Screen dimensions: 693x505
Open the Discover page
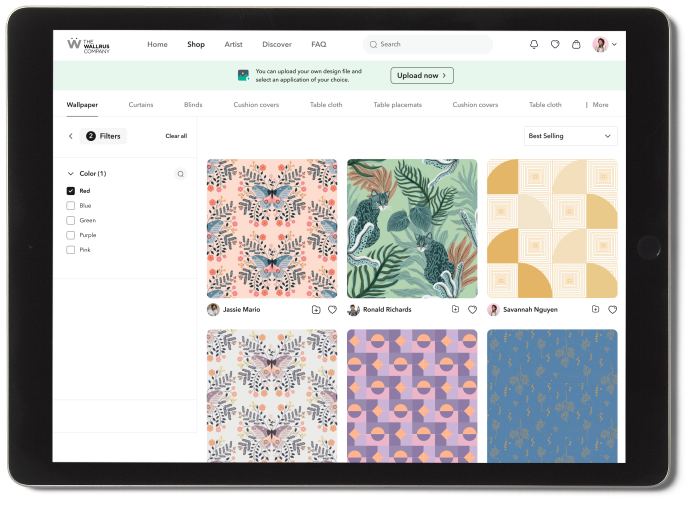[x=277, y=44]
